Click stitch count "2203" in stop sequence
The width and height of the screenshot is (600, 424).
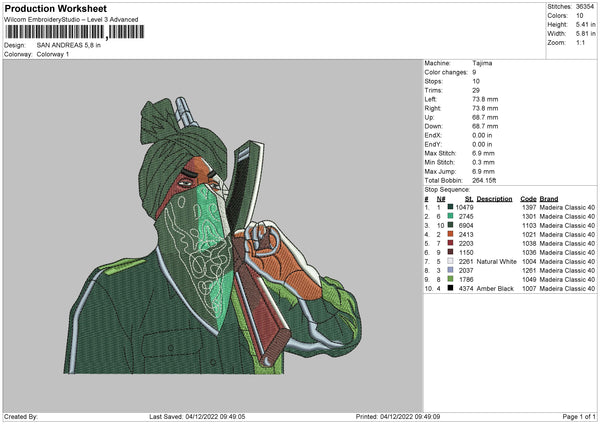(466, 243)
